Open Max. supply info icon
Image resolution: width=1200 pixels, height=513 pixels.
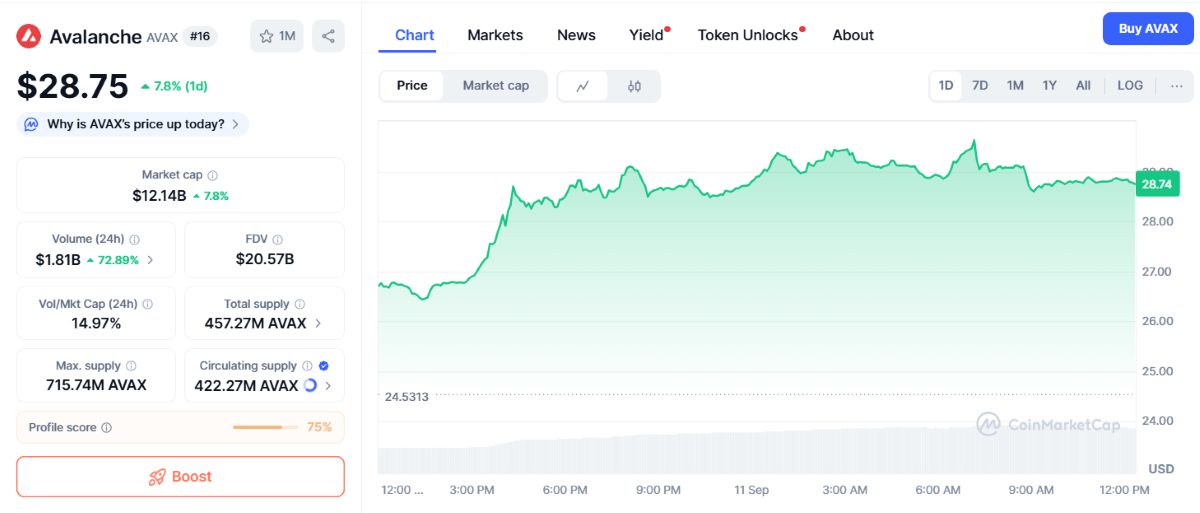[131, 366]
